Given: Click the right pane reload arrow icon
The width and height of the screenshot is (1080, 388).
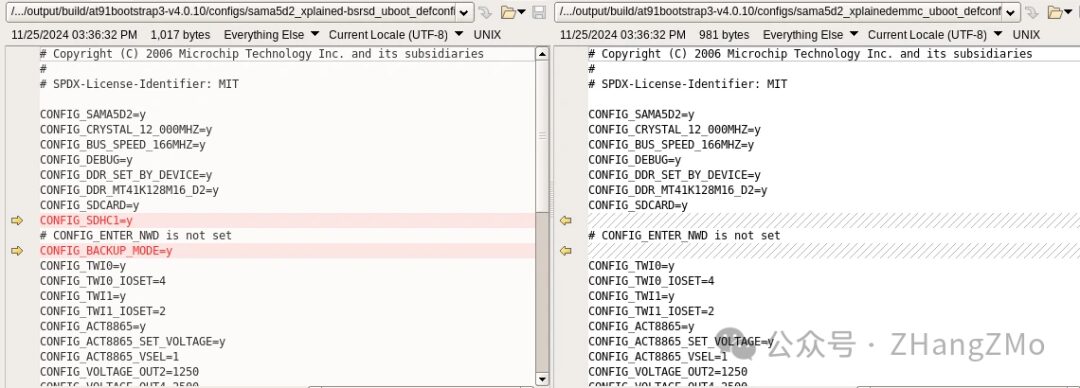Looking at the screenshot, I should (x=1032, y=12).
